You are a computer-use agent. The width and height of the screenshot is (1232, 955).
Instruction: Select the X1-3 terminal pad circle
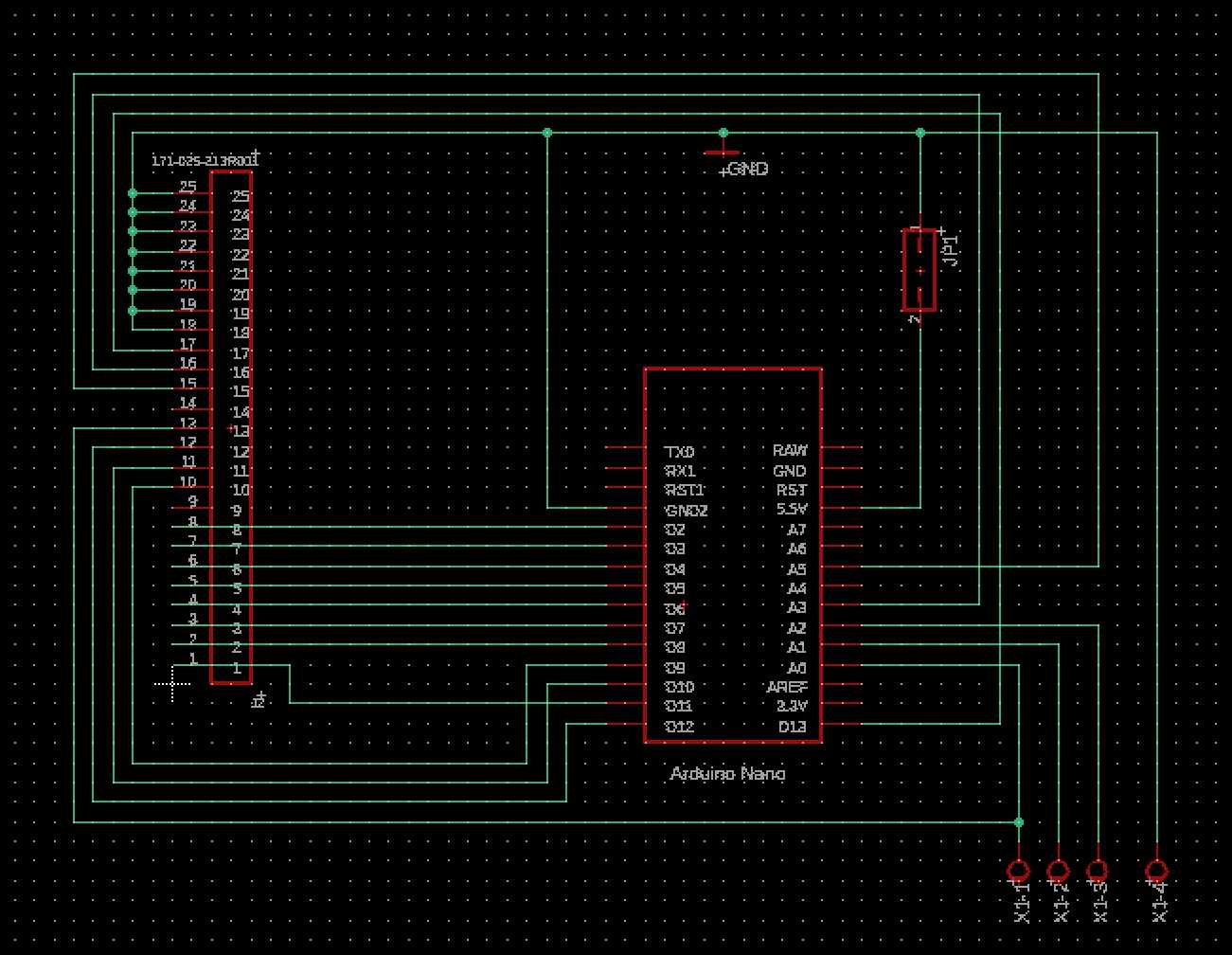(1097, 870)
